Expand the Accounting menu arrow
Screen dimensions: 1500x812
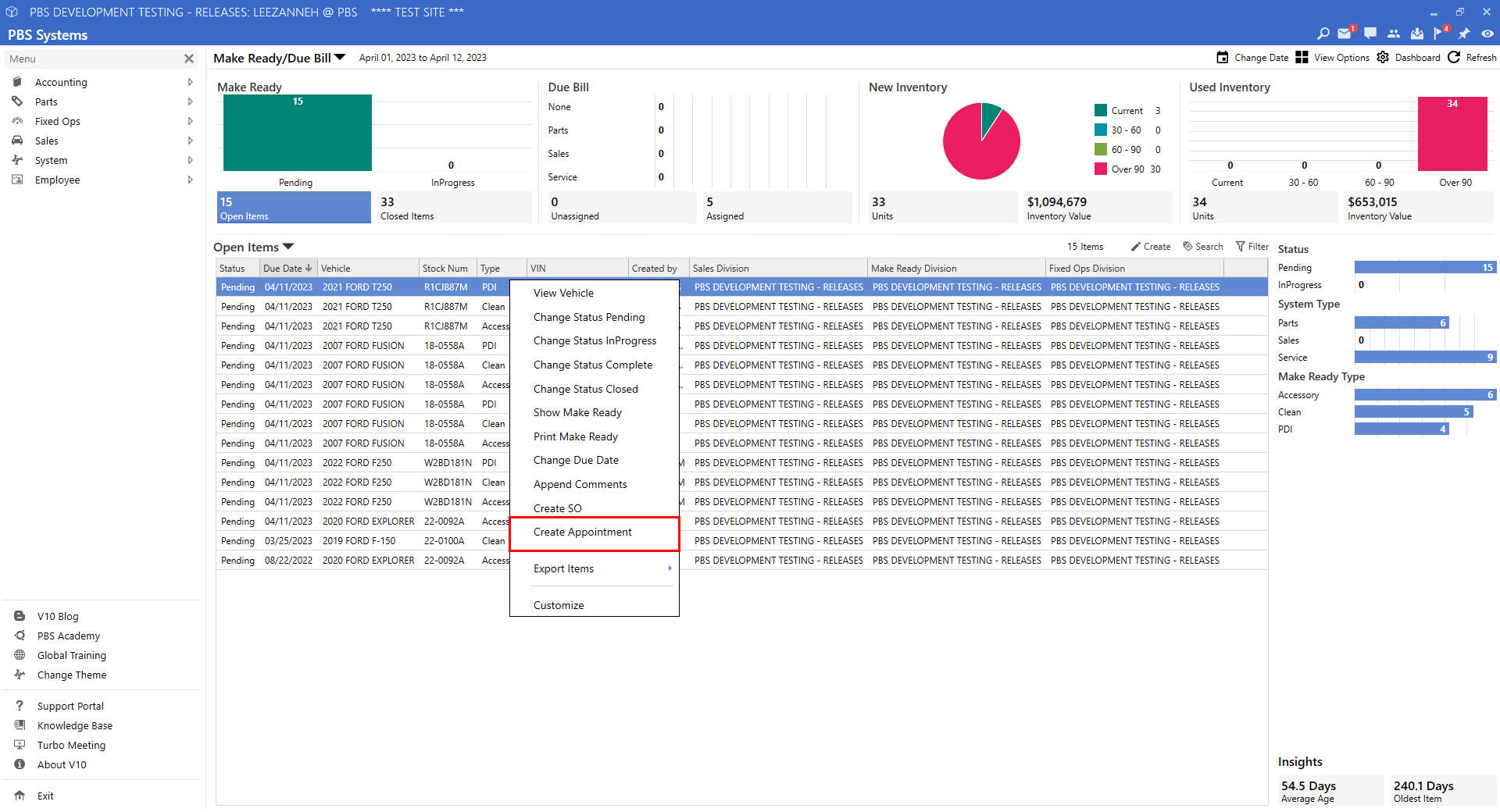(x=190, y=82)
